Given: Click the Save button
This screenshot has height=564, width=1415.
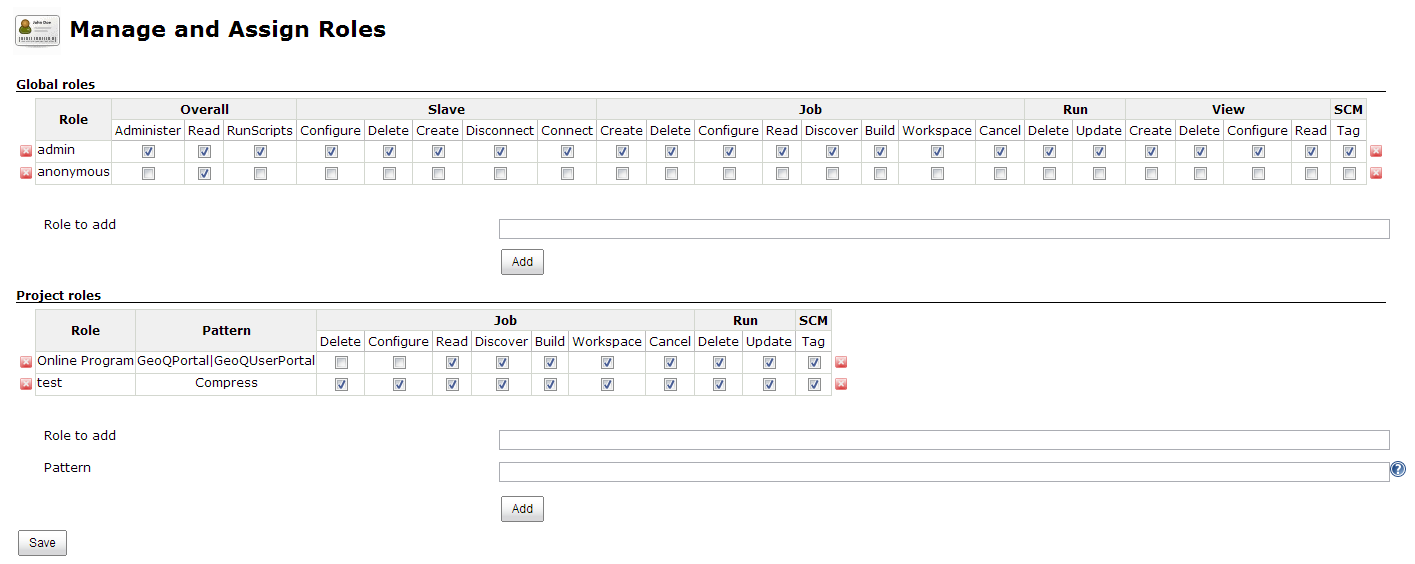Looking at the screenshot, I should click(x=42, y=543).
